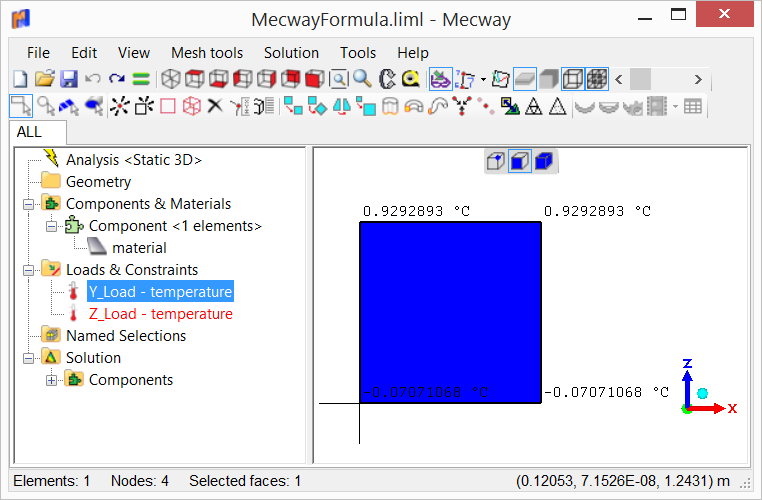Enable element selection mode in viewport
Viewport: 762px width, 500px height.
coord(544,161)
